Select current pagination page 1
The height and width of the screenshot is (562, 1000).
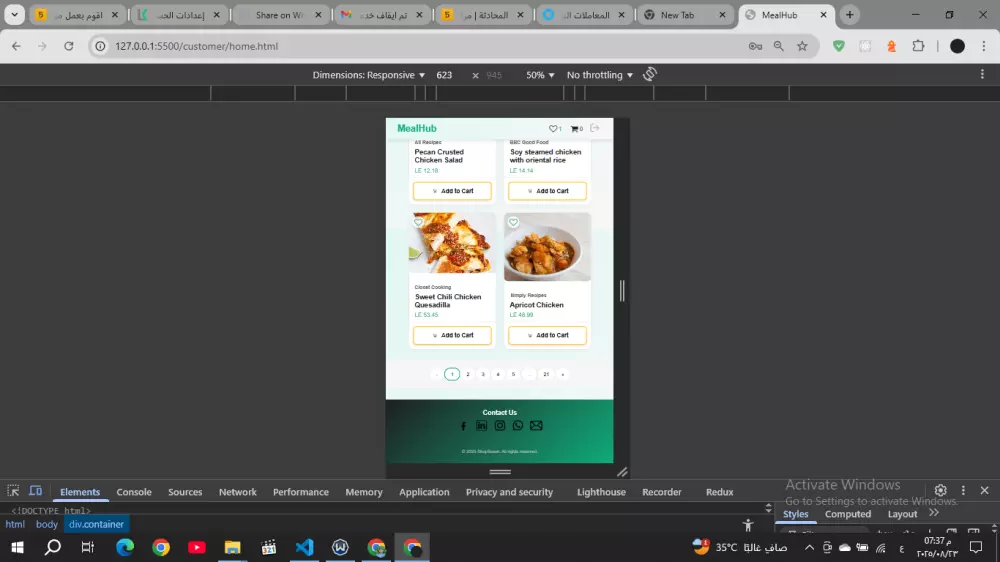click(x=452, y=374)
